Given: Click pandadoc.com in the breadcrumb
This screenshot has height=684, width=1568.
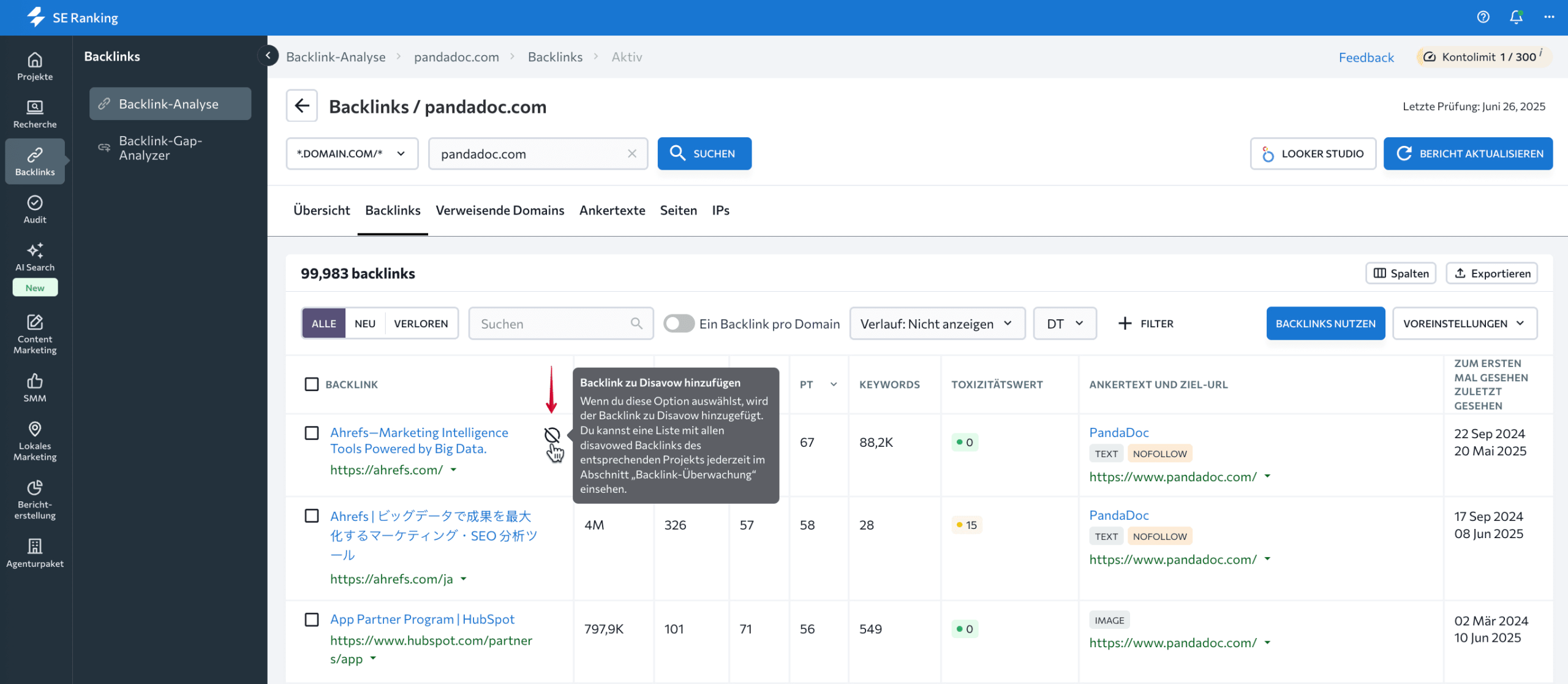Looking at the screenshot, I should click(x=456, y=57).
